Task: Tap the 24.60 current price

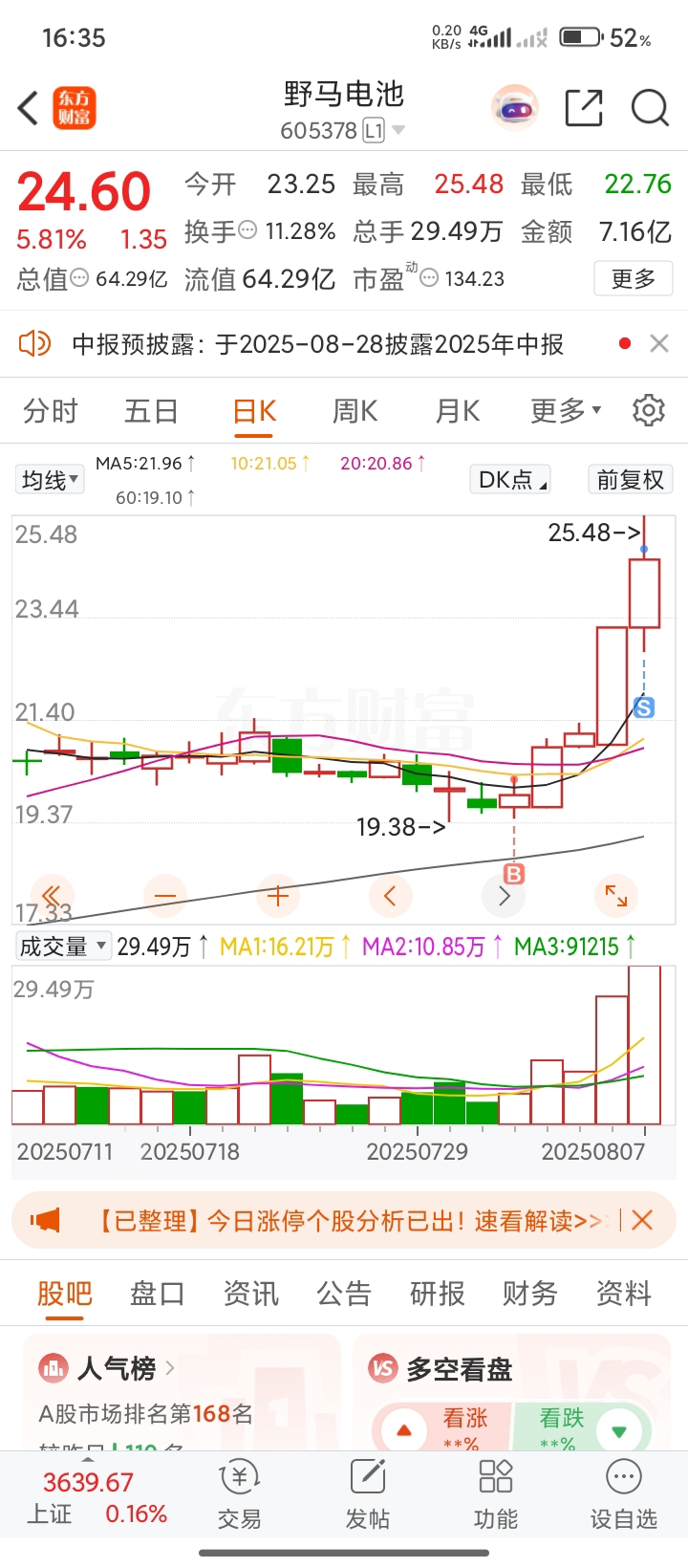Action: (84, 191)
